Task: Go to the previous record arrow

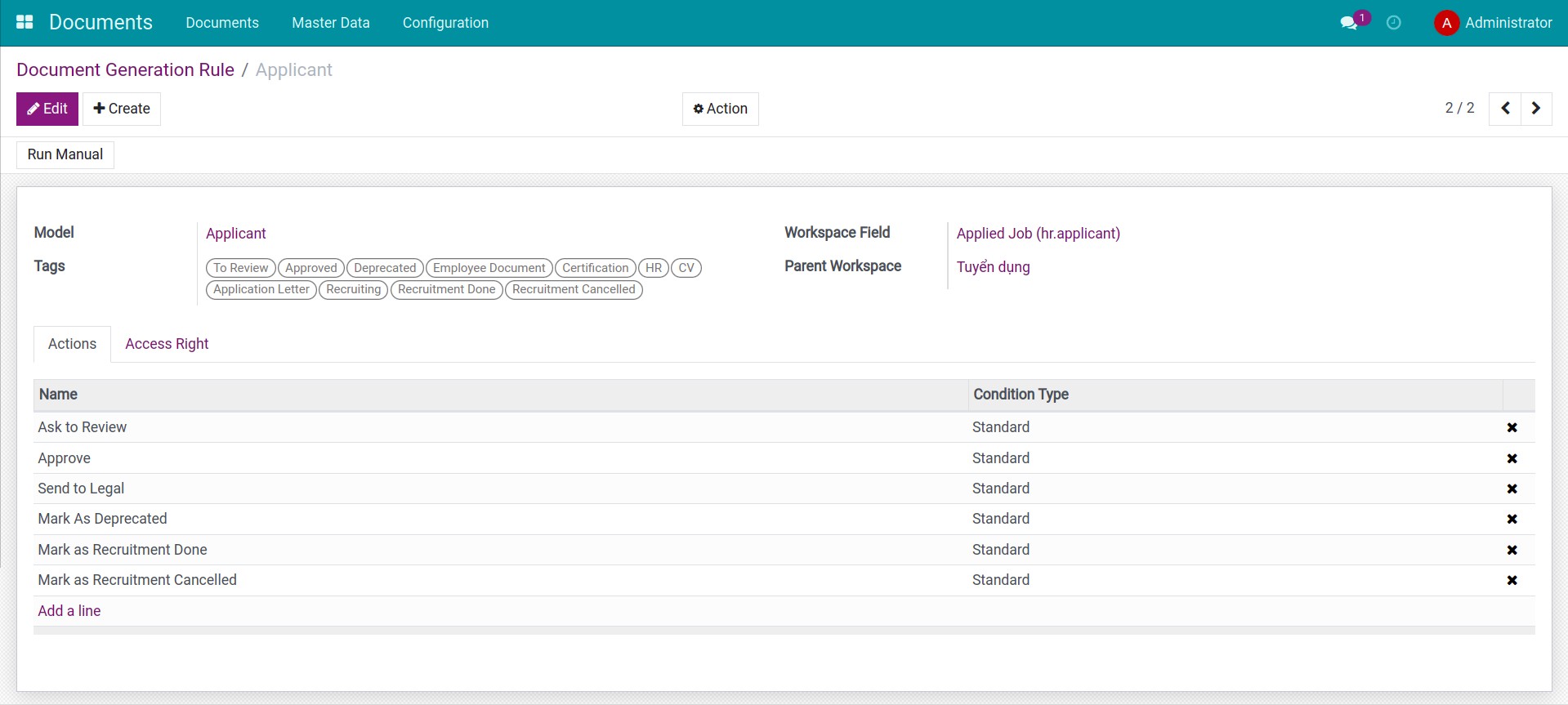Action: tap(1505, 109)
